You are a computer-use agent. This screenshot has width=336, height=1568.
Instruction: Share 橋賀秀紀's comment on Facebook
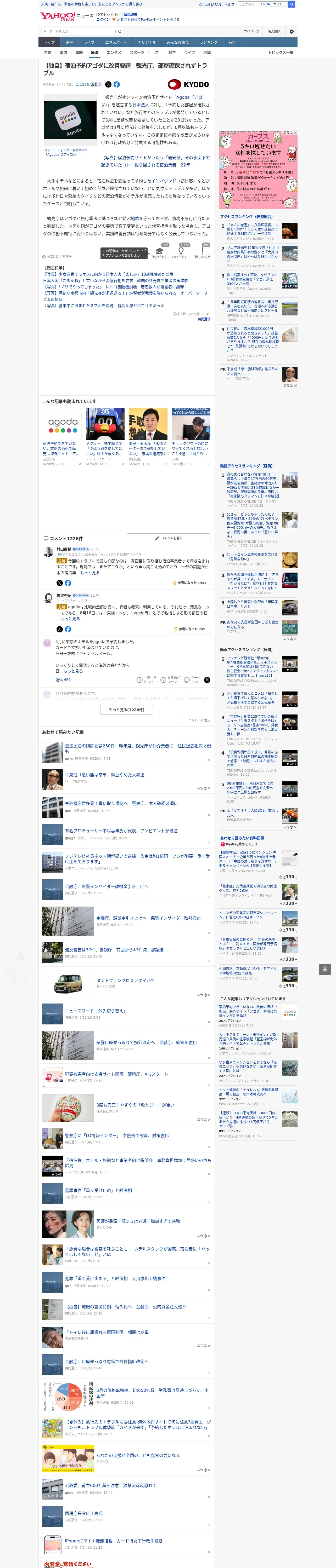pos(68,629)
